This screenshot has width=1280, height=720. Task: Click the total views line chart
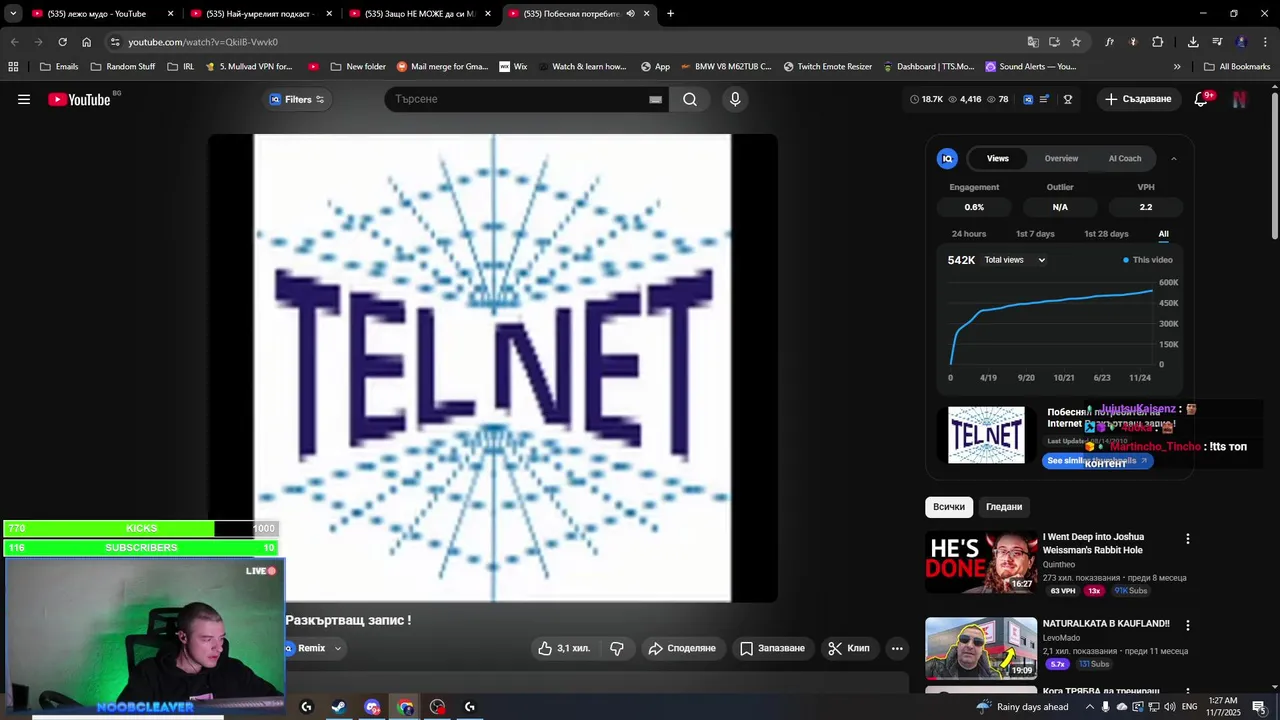coord(1051,324)
